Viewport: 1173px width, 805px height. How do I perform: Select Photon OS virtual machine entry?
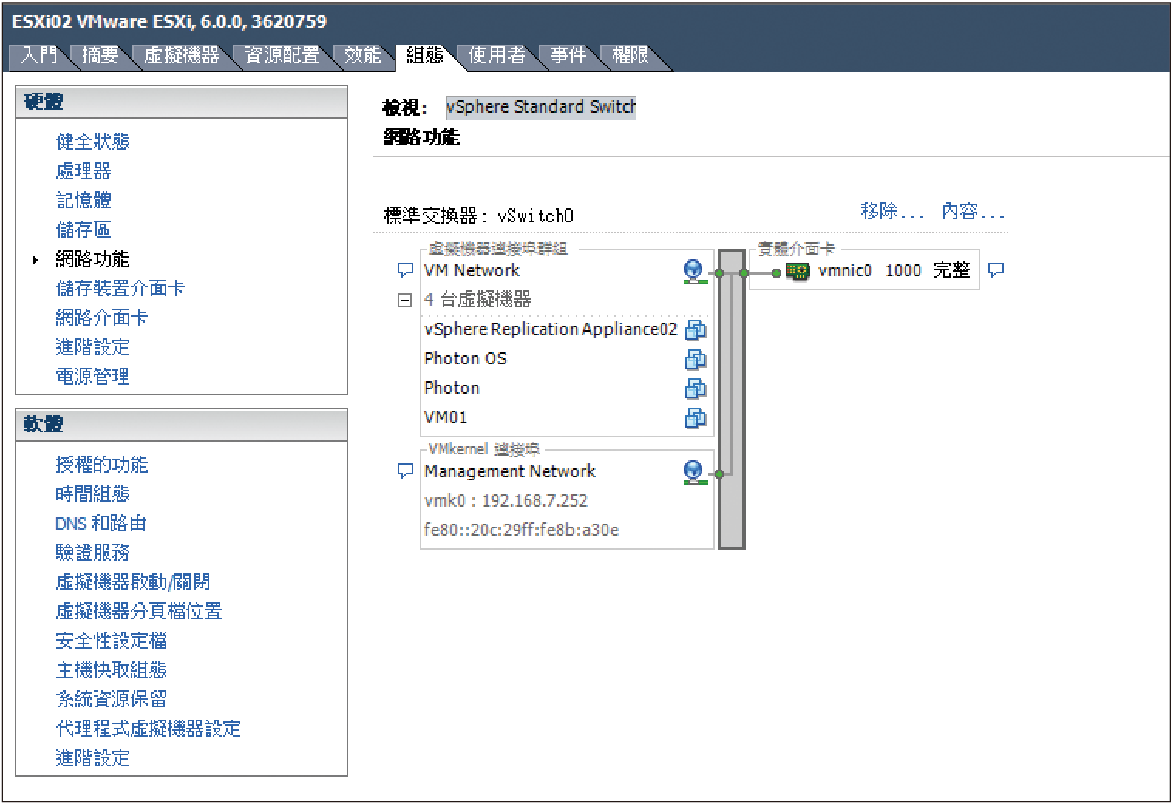point(465,358)
